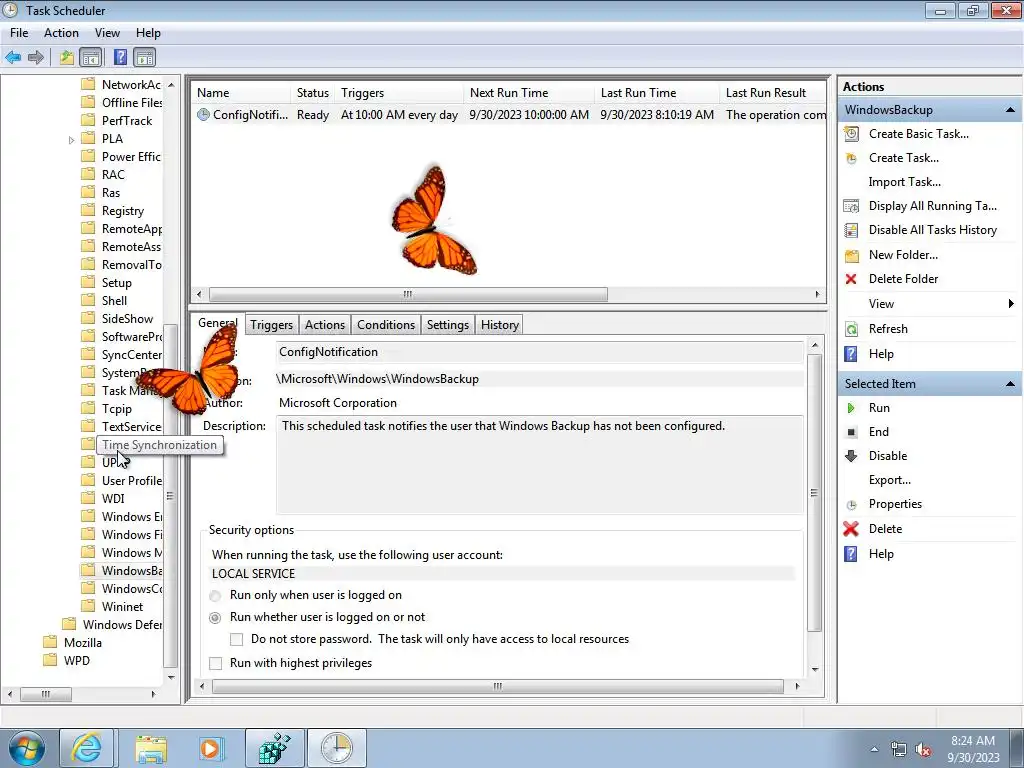Sort by Next Run Time column header

point(529,93)
